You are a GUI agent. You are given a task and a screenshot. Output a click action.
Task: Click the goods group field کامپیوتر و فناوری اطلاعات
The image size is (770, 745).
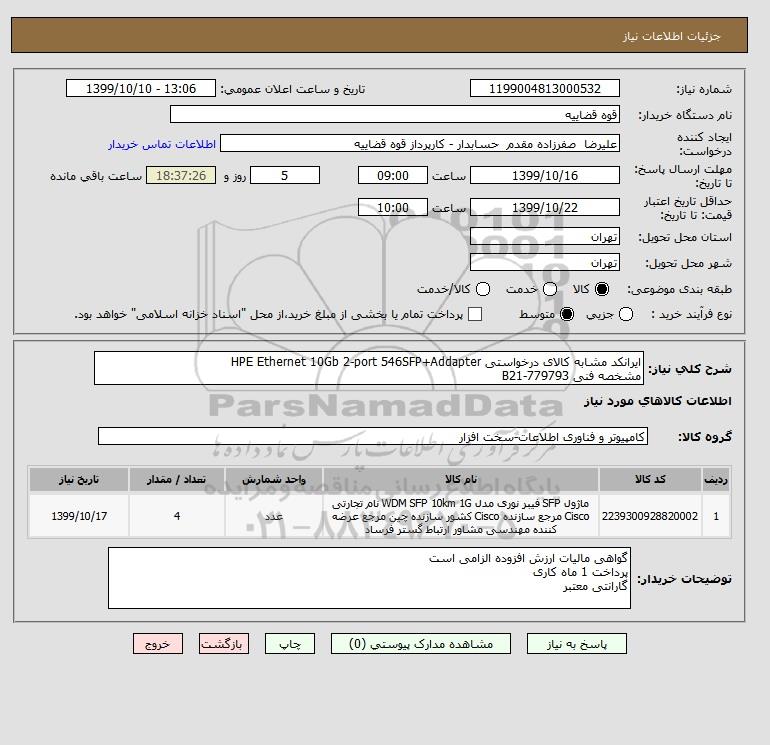pyautogui.click(x=373, y=436)
